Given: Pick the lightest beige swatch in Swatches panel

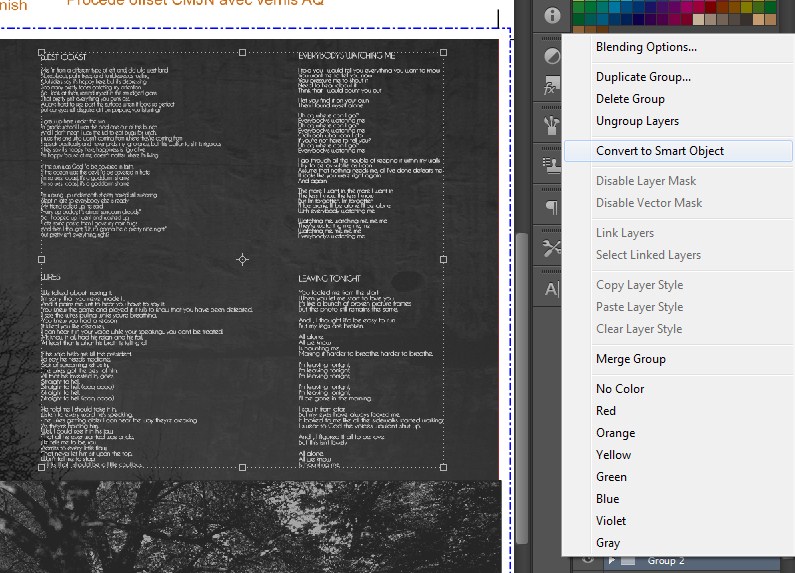Looking at the screenshot, I should tap(699, 19).
